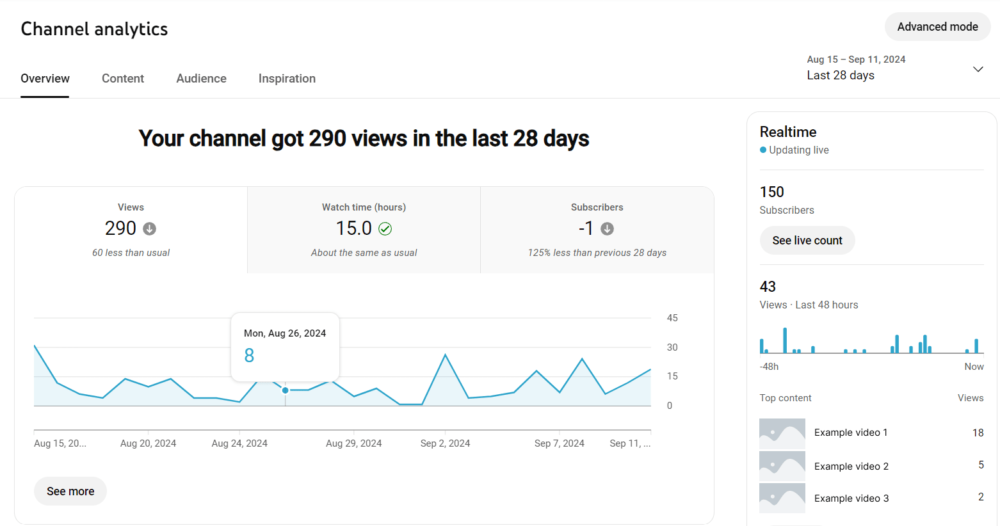Click the down arrow icon beside 290 views
The image size is (1000, 526).
150,229
